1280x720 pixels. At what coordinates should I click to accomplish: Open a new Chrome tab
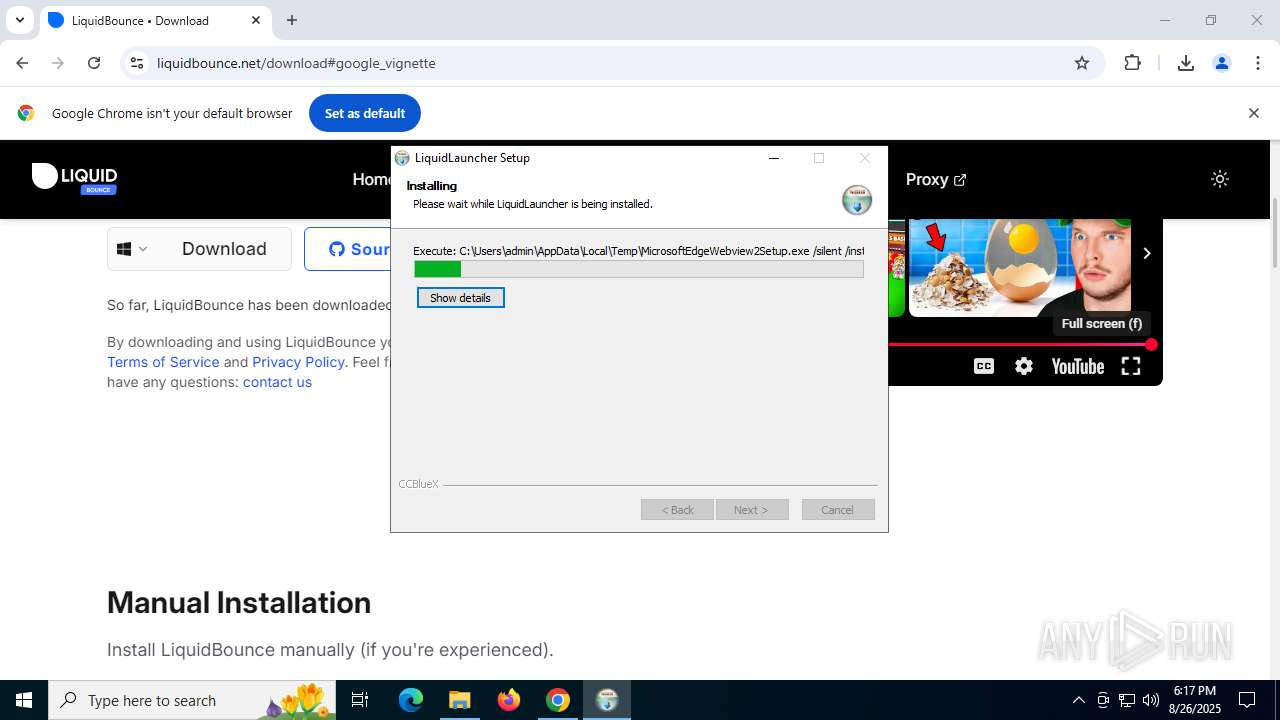[292, 20]
